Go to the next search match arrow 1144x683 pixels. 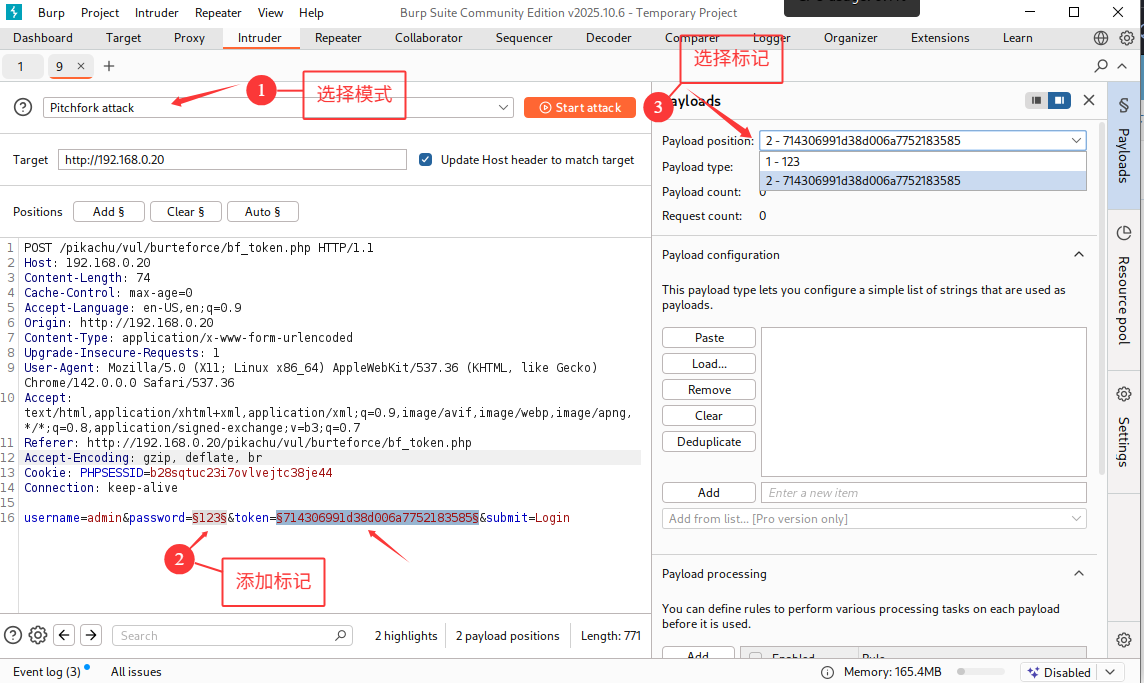(x=91, y=635)
